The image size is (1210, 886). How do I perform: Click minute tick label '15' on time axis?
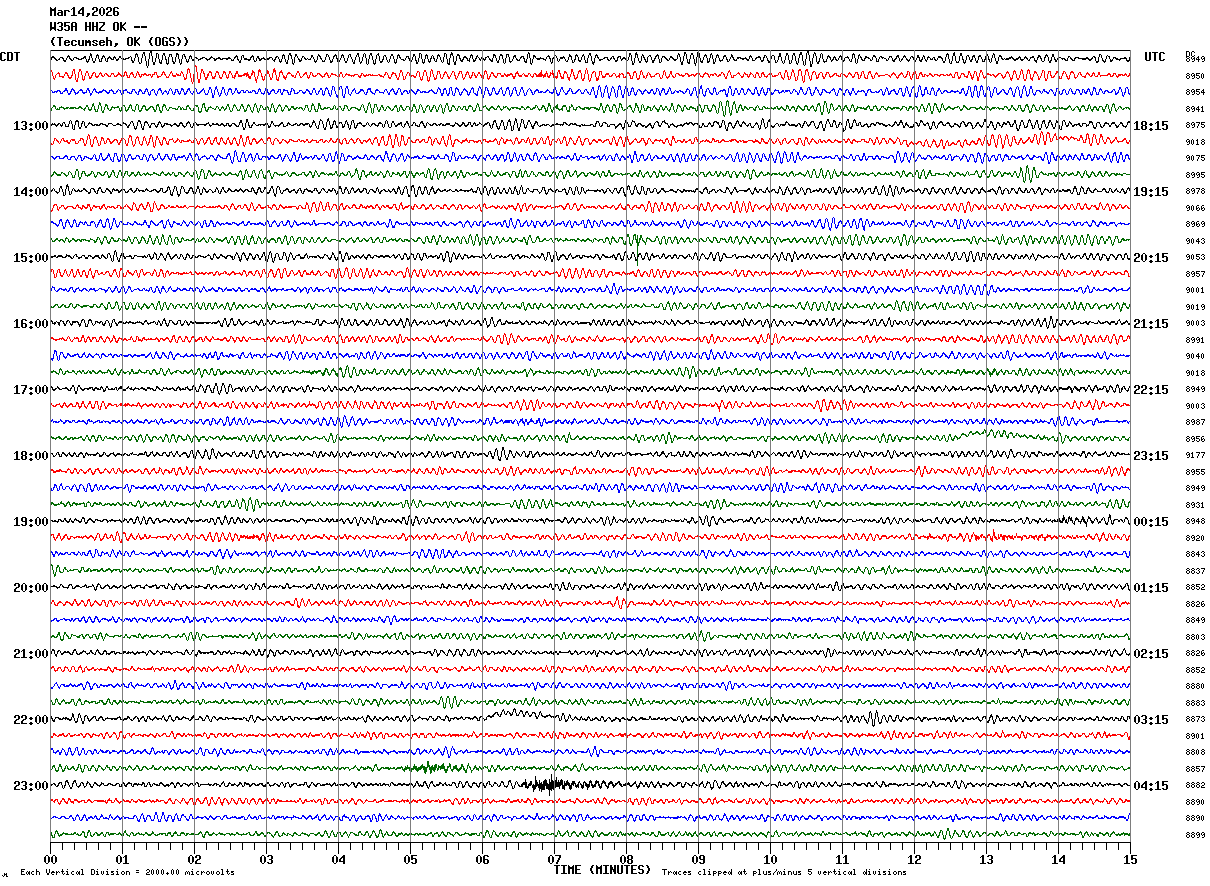[1130, 859]
